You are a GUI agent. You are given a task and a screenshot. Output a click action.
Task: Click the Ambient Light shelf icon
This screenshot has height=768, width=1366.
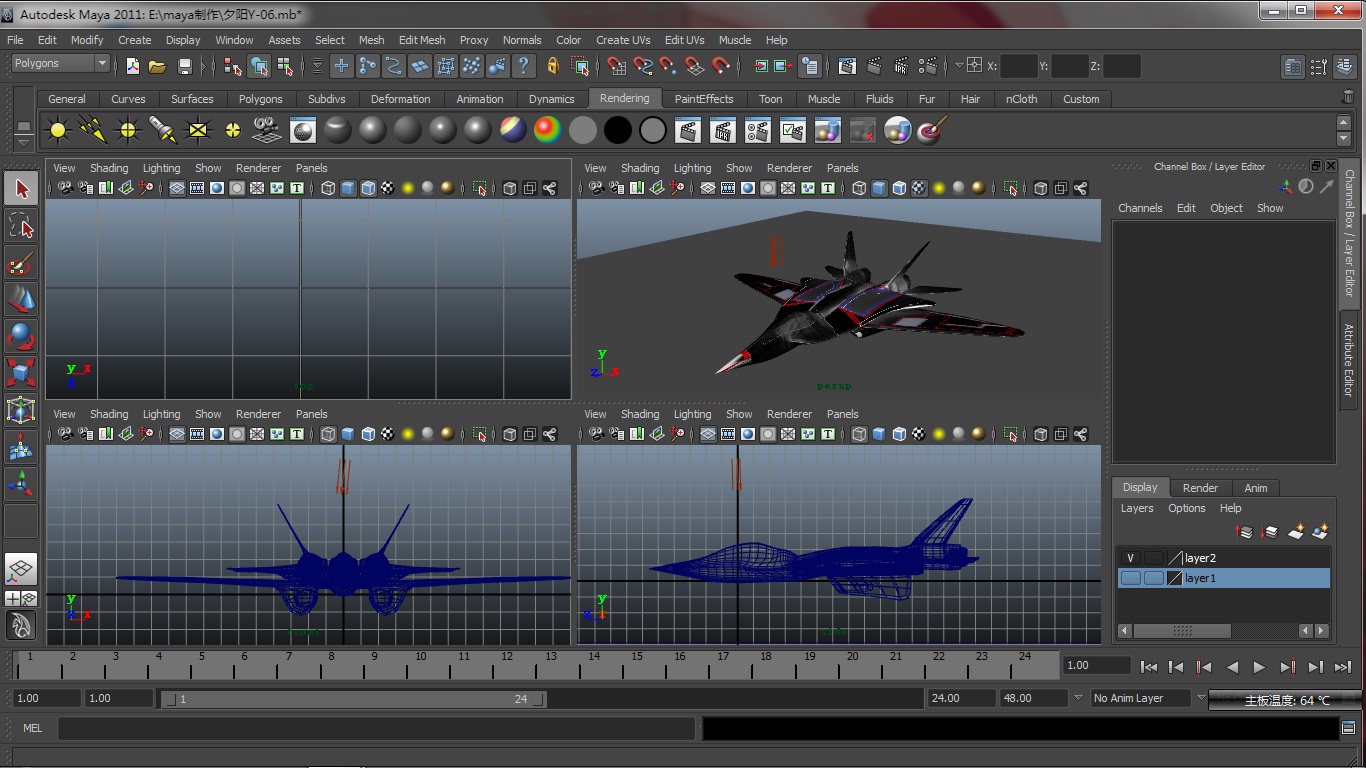58,130
